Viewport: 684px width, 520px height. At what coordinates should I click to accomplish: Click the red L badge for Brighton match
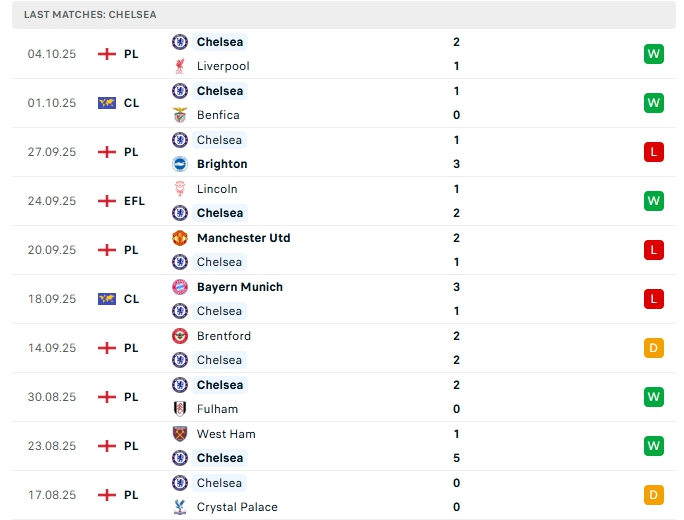pyautogui.click(x=654, y=152)
